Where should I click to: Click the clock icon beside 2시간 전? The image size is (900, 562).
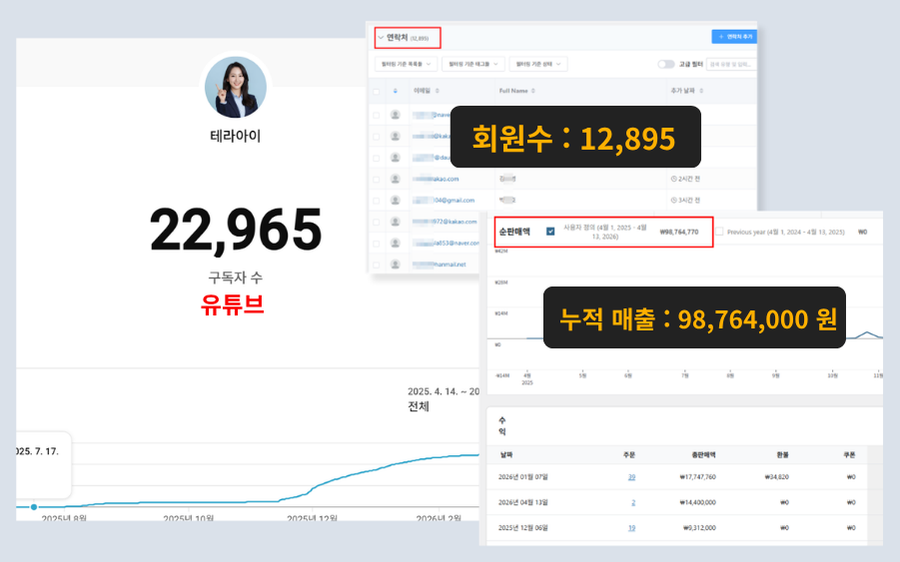674,179
